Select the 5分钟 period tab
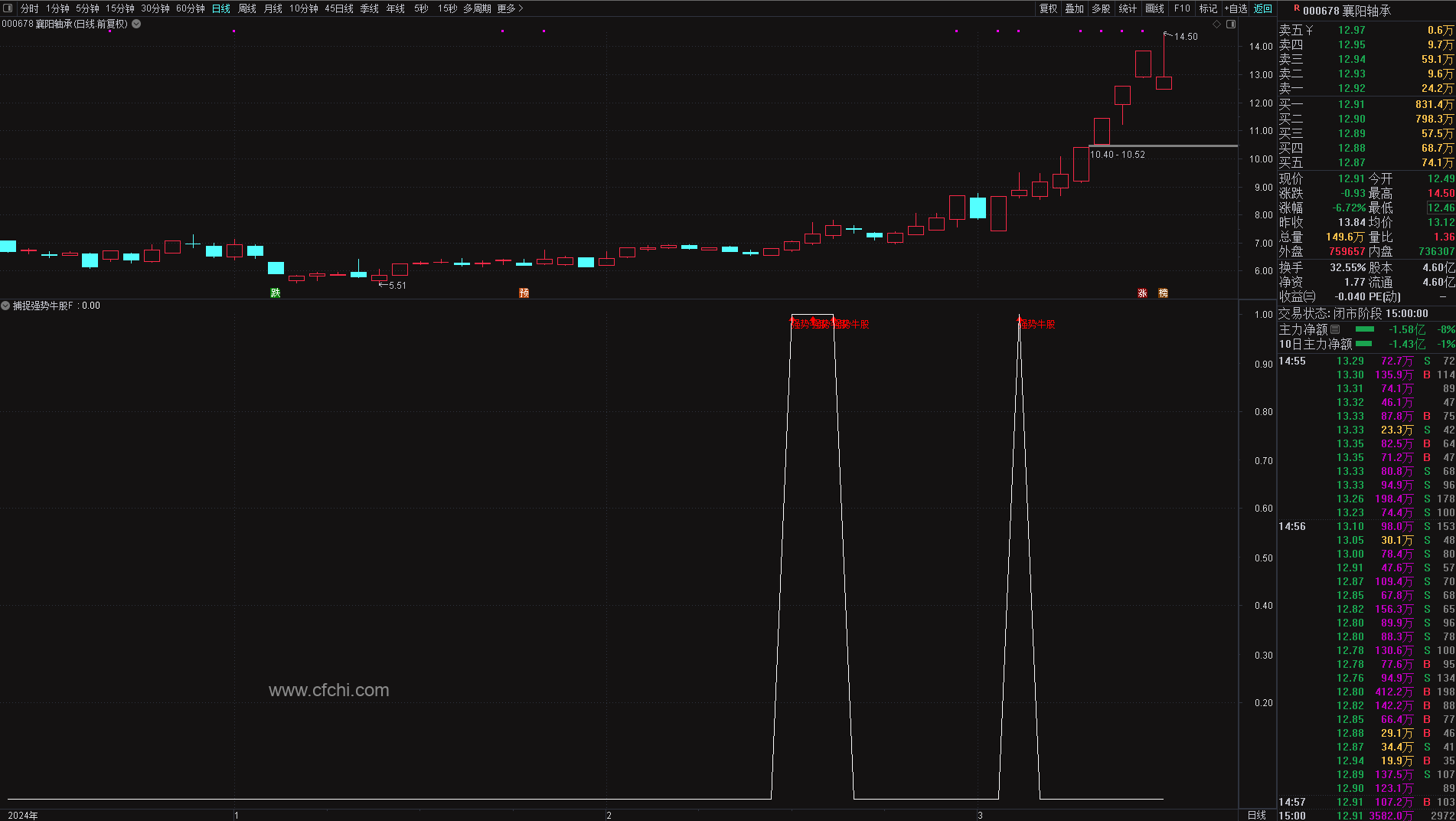 (87, 8)
